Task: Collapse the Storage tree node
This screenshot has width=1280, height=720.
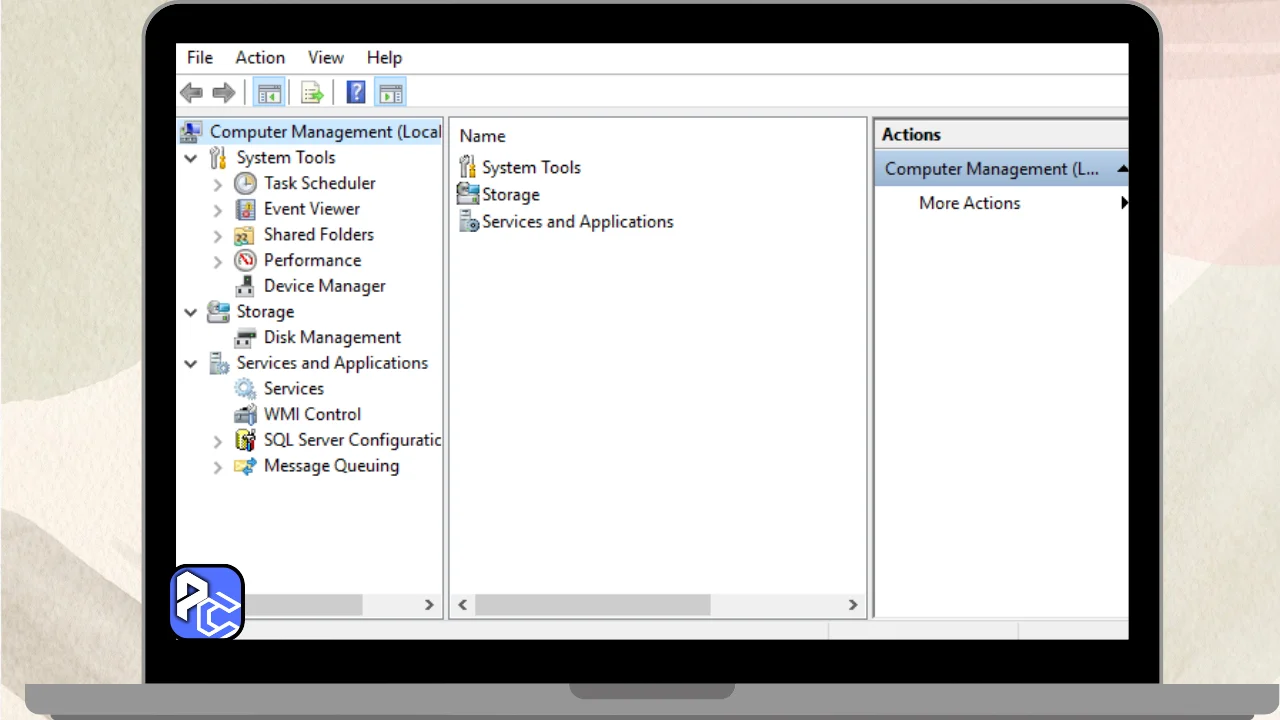Action: click(x=191, y=312)
